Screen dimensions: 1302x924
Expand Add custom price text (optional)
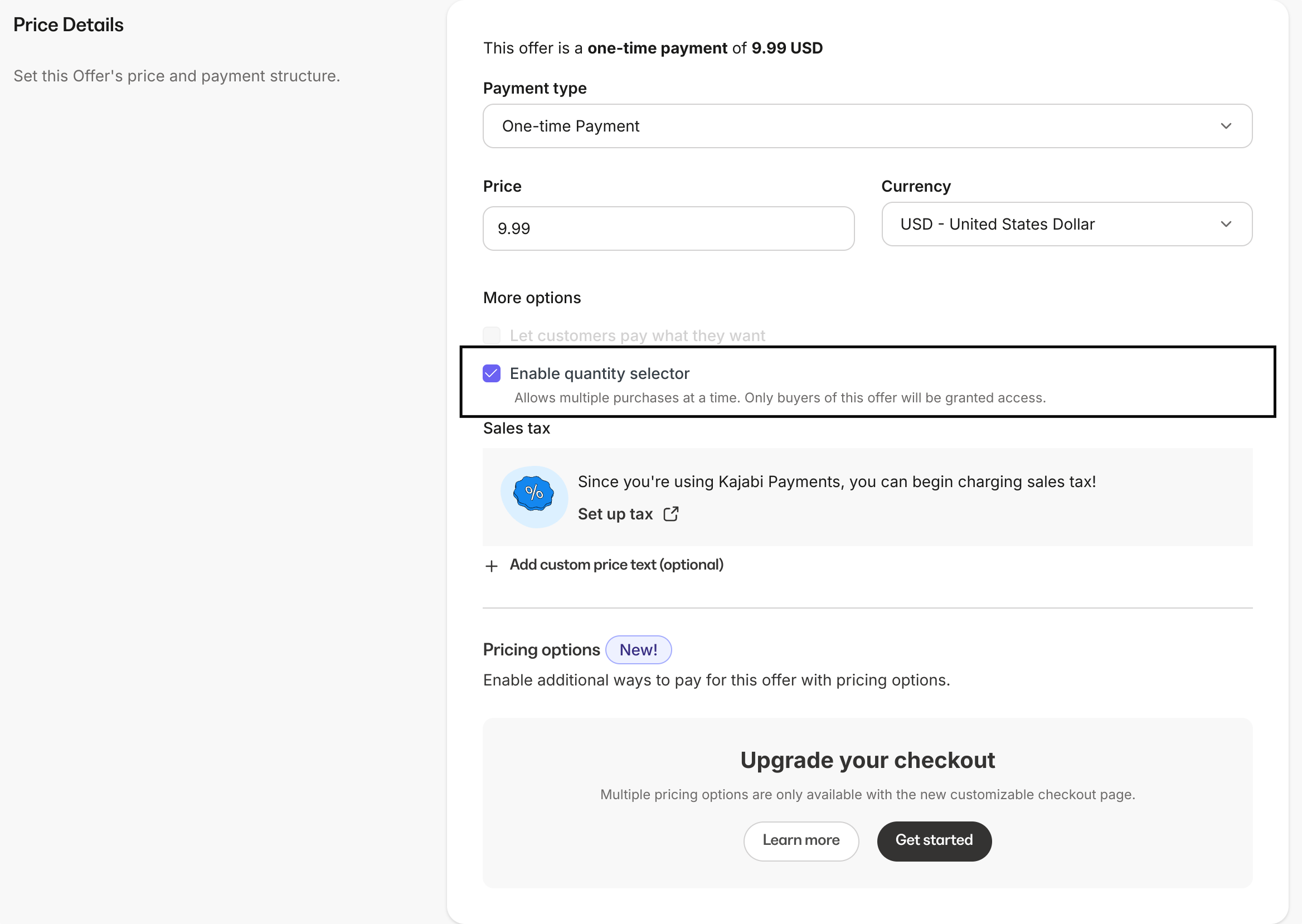(616, 565)
